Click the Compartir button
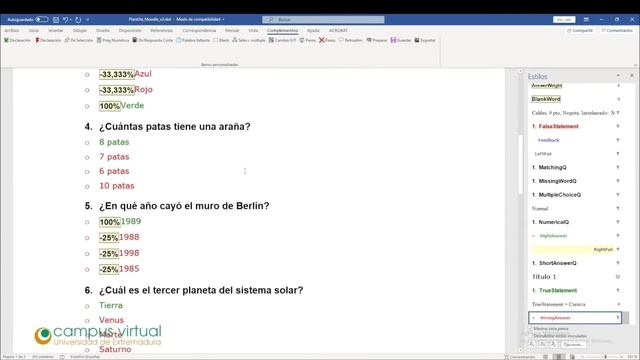 point(580,31)
